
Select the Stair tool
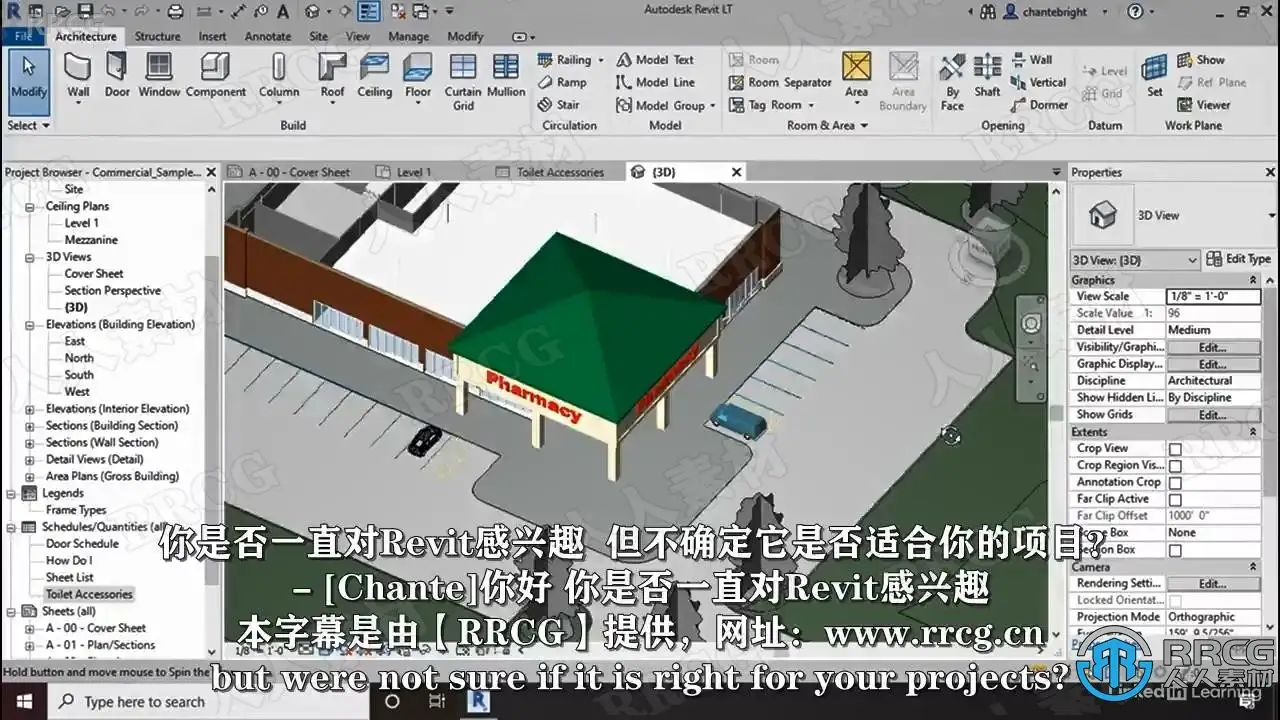[558, 105]
